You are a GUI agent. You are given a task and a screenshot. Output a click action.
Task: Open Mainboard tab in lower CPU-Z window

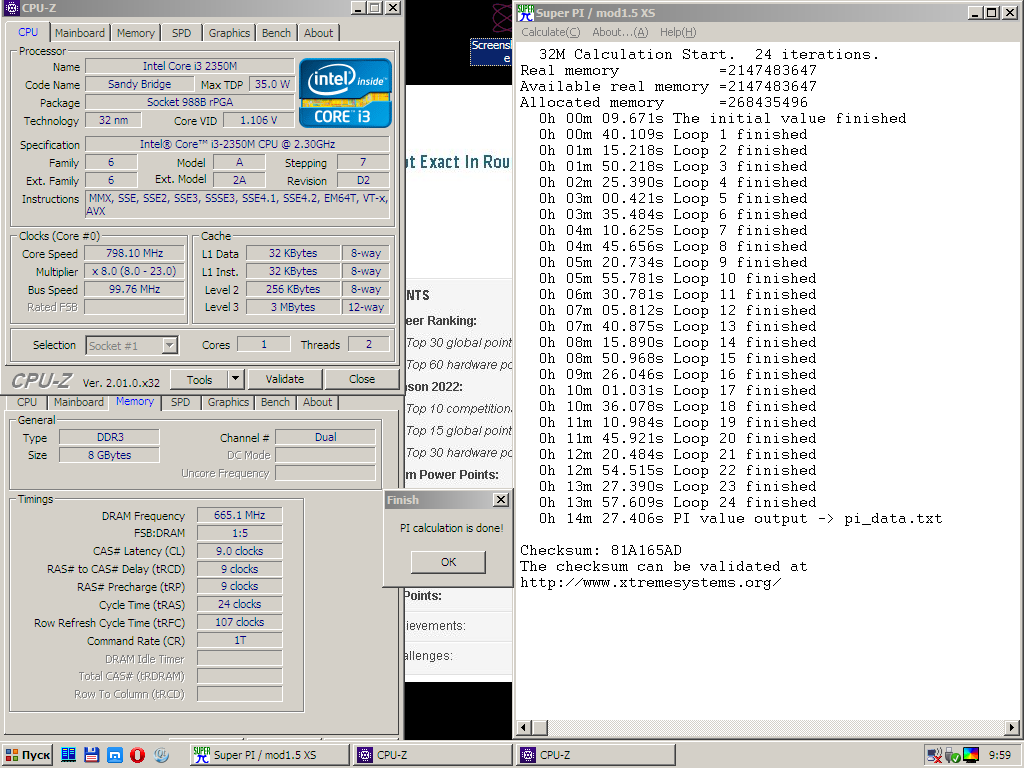[x=78, y=402]
